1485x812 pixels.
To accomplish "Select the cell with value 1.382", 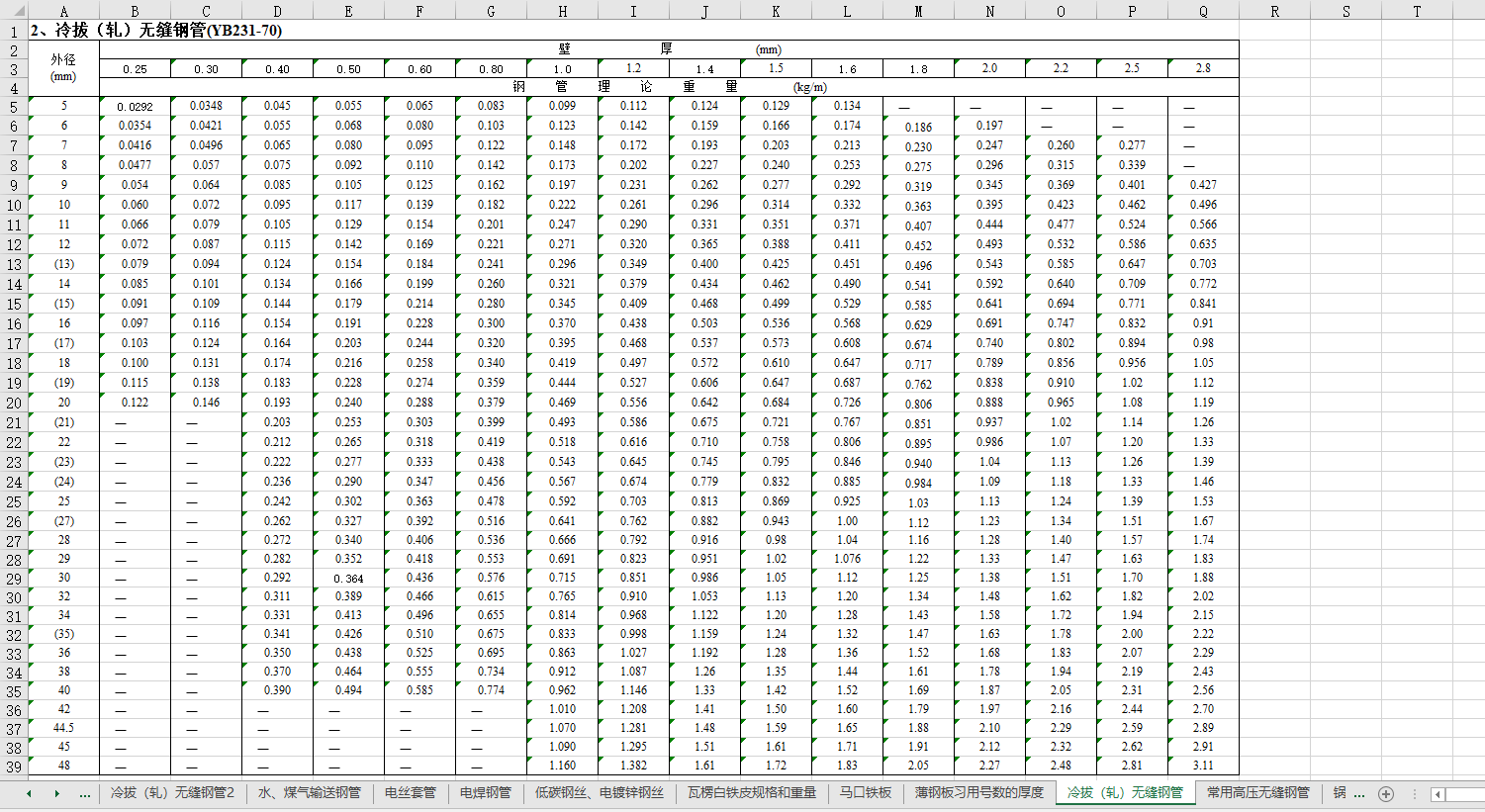I will pos(633,766).
